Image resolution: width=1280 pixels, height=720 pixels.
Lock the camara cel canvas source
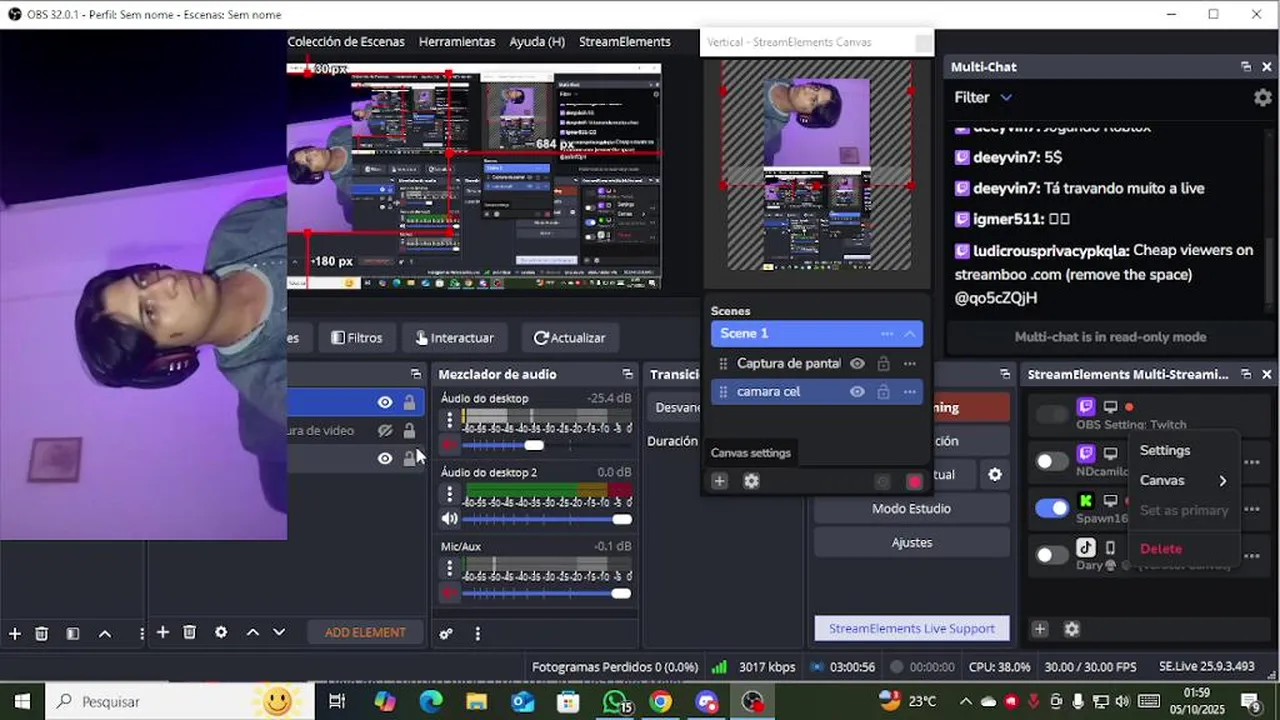click(883, 392)
